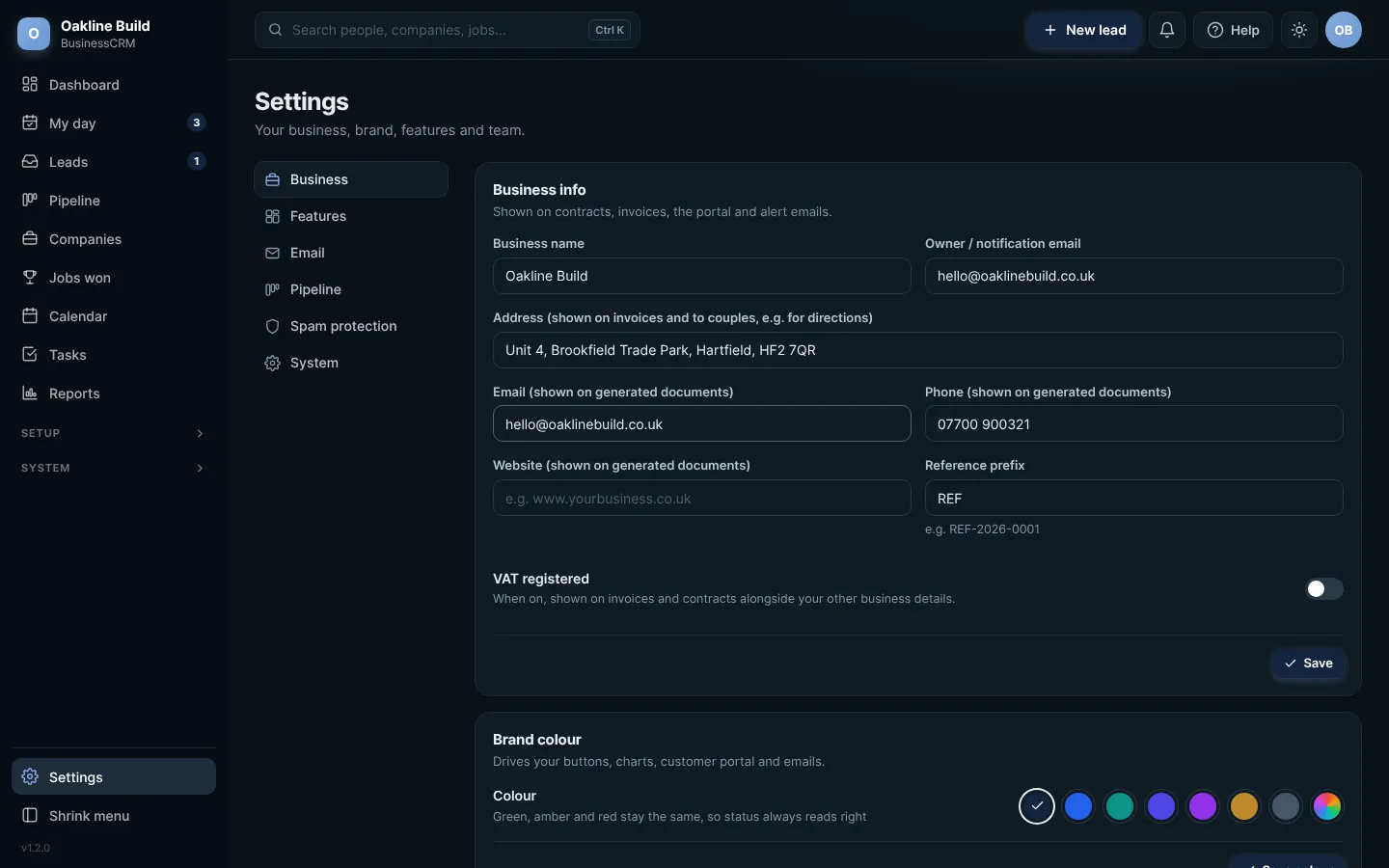1389x868 pixels.
Task: Select the amber brand colour swatch
Action: coord(1244,806)
